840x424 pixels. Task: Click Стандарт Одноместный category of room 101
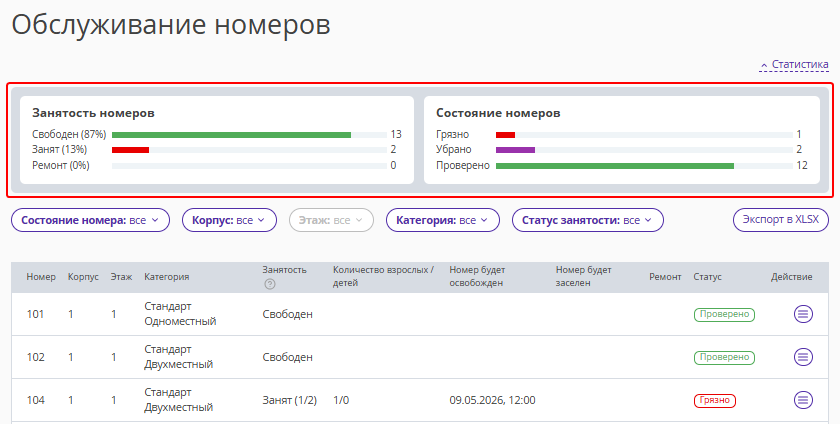pyautogui.click(x=180, y=314)
